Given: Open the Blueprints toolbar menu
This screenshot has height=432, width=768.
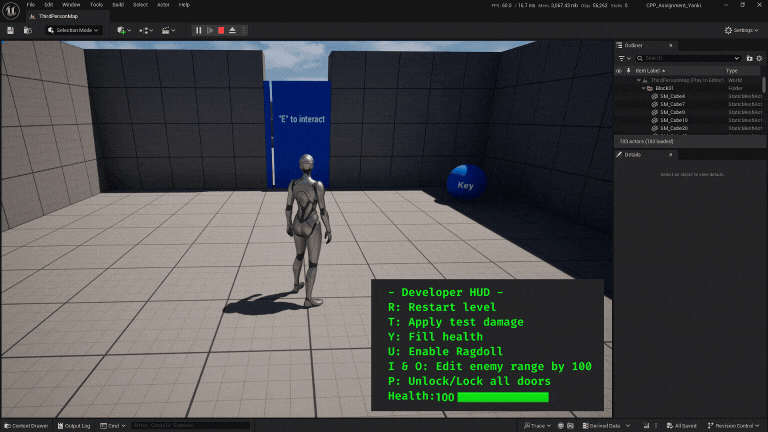Looking at the screenshot, I should coord(145,30).
